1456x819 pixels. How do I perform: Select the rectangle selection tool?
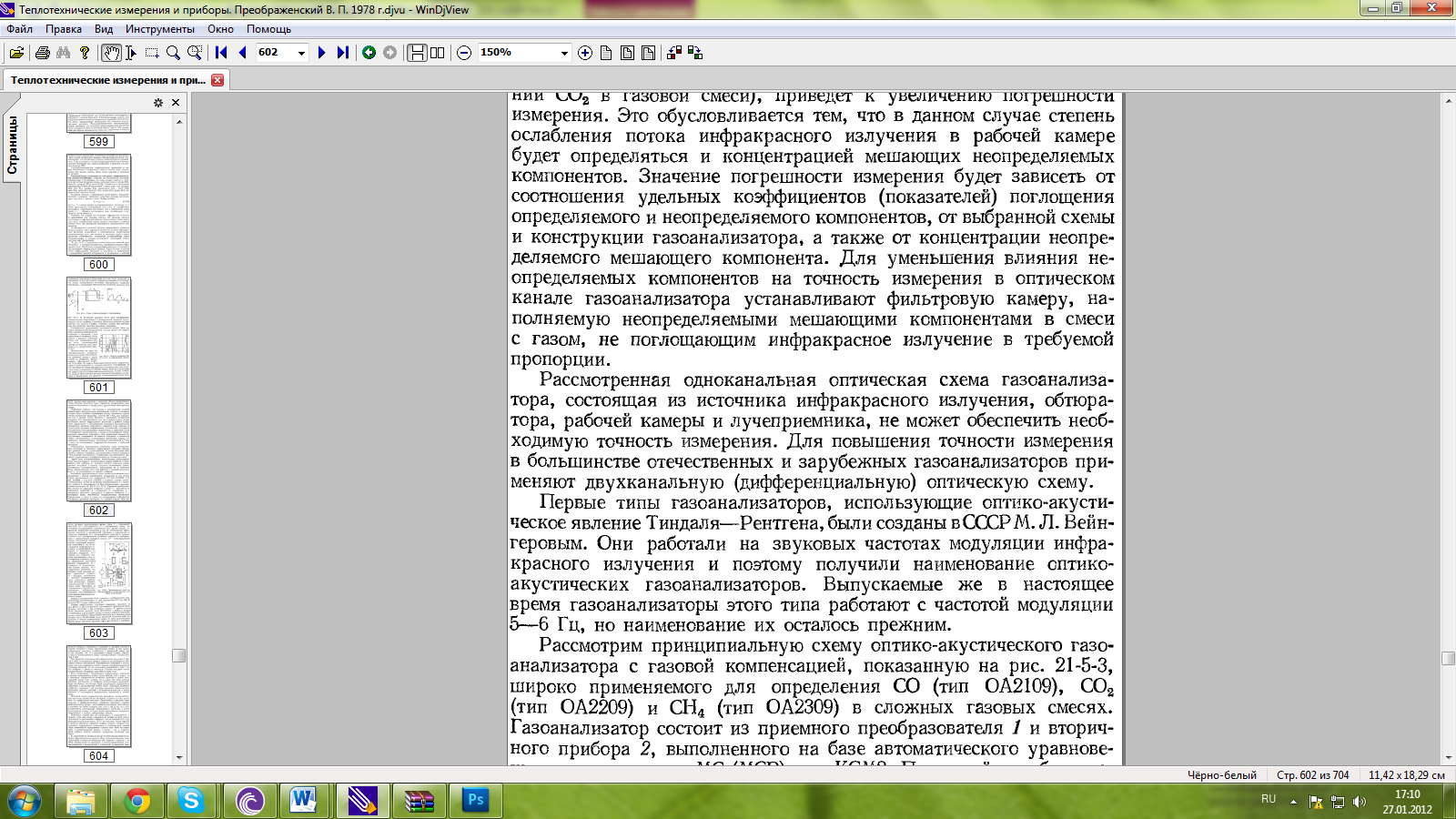coord(152,53)
